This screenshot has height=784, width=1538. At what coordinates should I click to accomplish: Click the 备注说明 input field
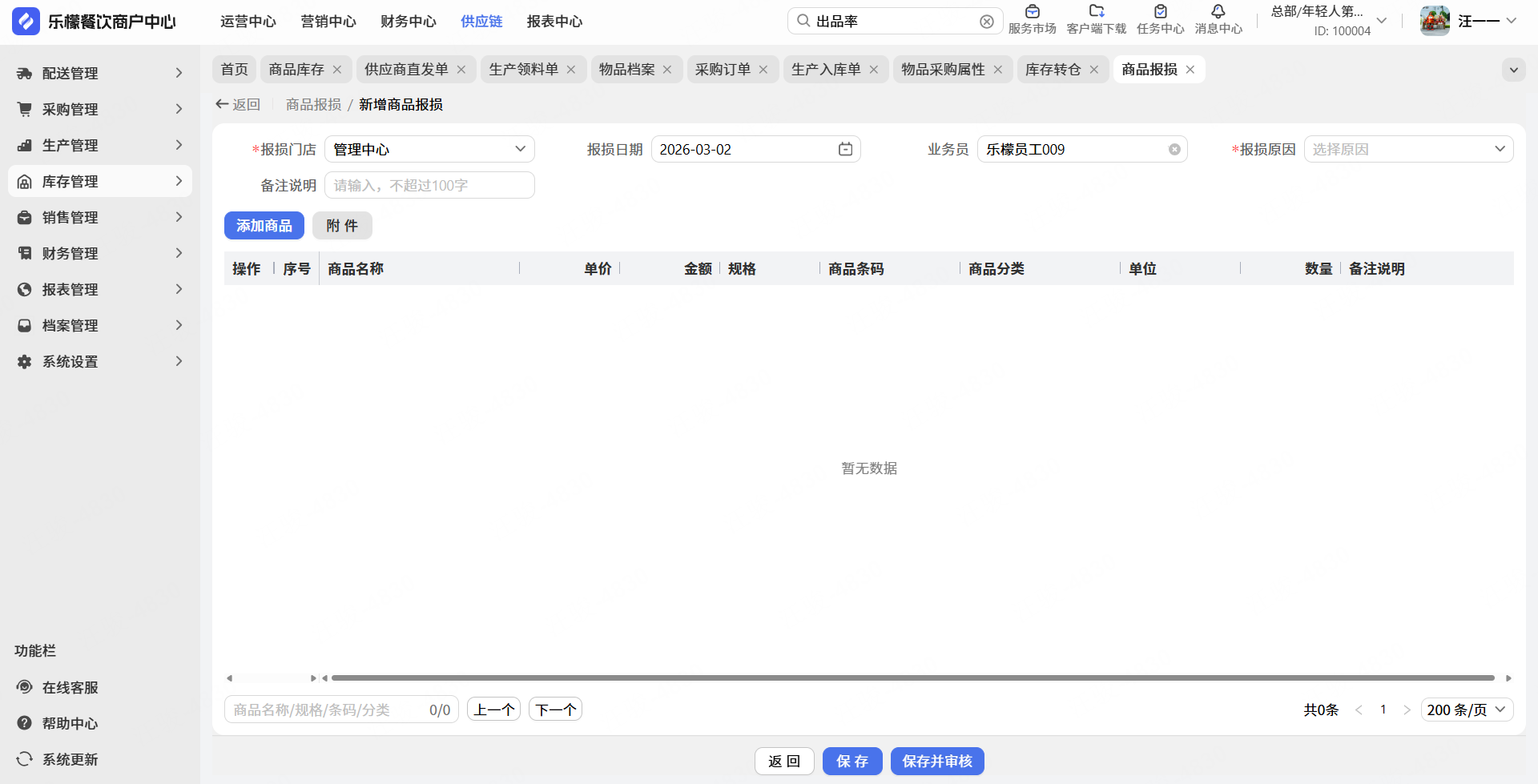click(429, 186)
